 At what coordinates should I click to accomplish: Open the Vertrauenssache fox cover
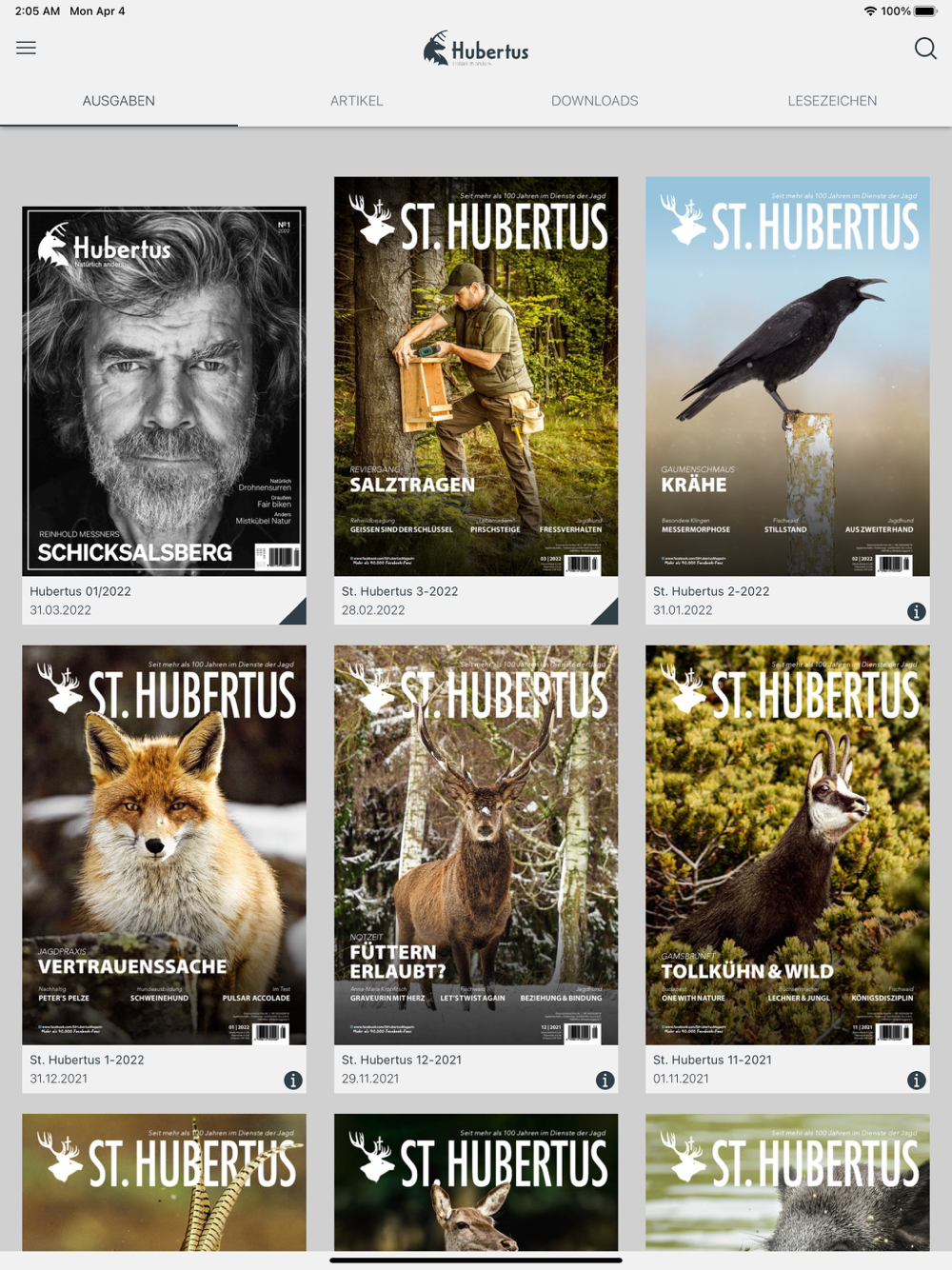click(x=165, y=845)
